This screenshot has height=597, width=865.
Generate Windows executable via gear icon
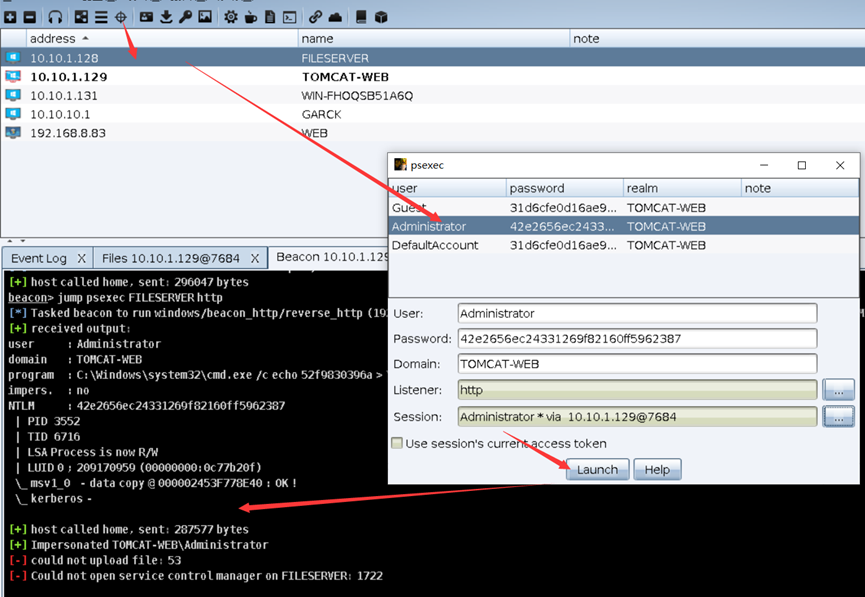[x=231, y=17]
